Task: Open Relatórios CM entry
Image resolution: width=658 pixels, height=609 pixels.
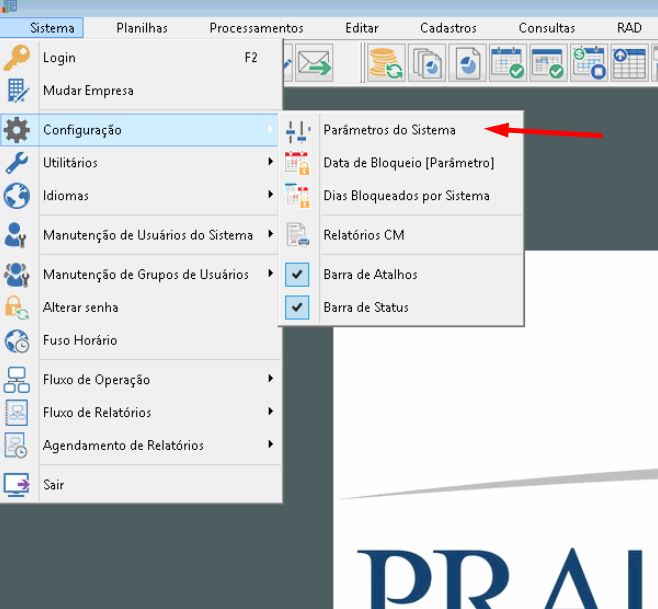Action: pyautogui.click(x=401, y=235)
